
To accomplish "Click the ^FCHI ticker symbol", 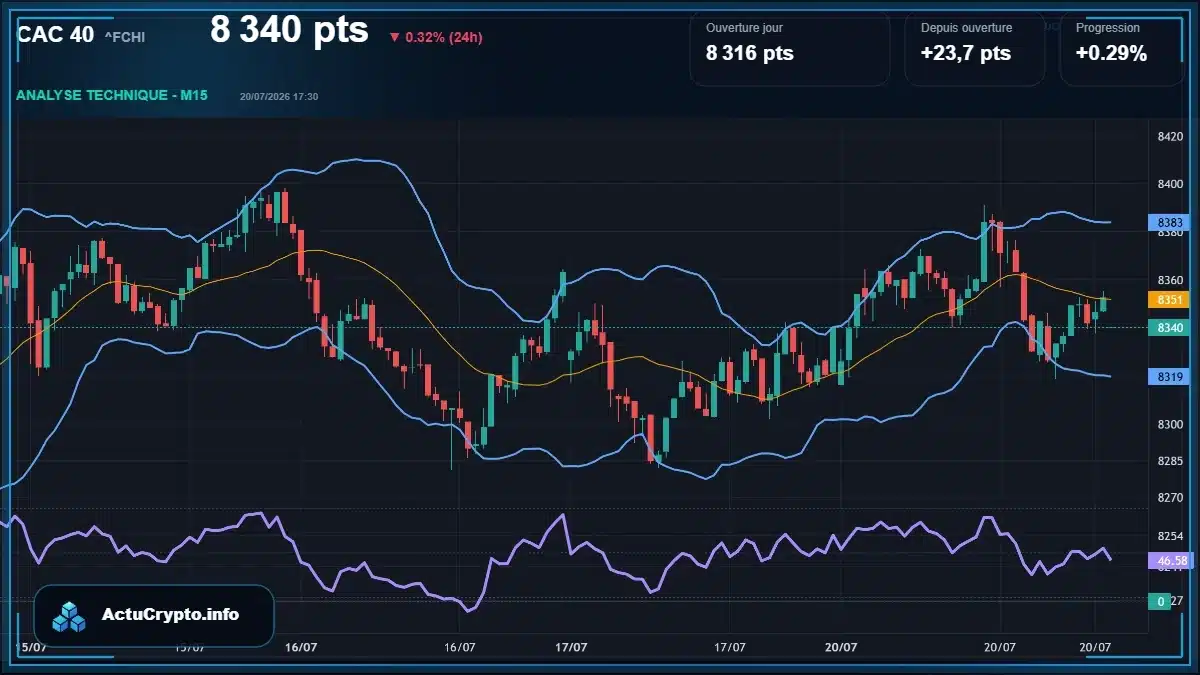I will [124, 37].
